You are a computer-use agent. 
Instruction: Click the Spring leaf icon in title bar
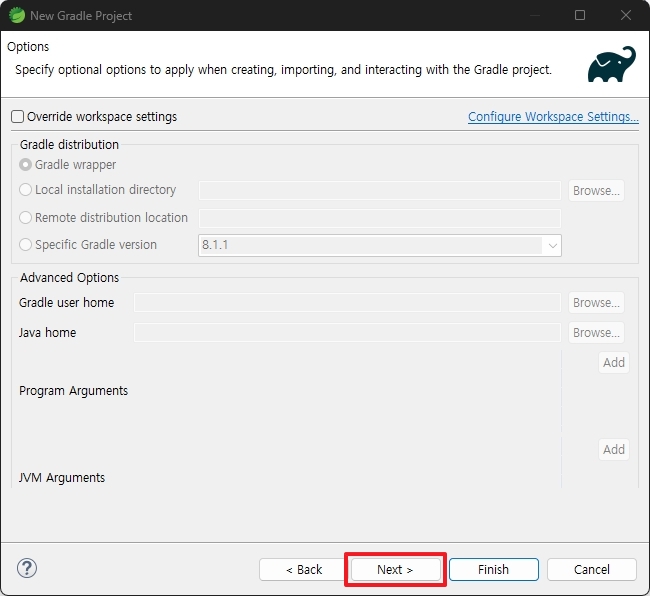17,15
